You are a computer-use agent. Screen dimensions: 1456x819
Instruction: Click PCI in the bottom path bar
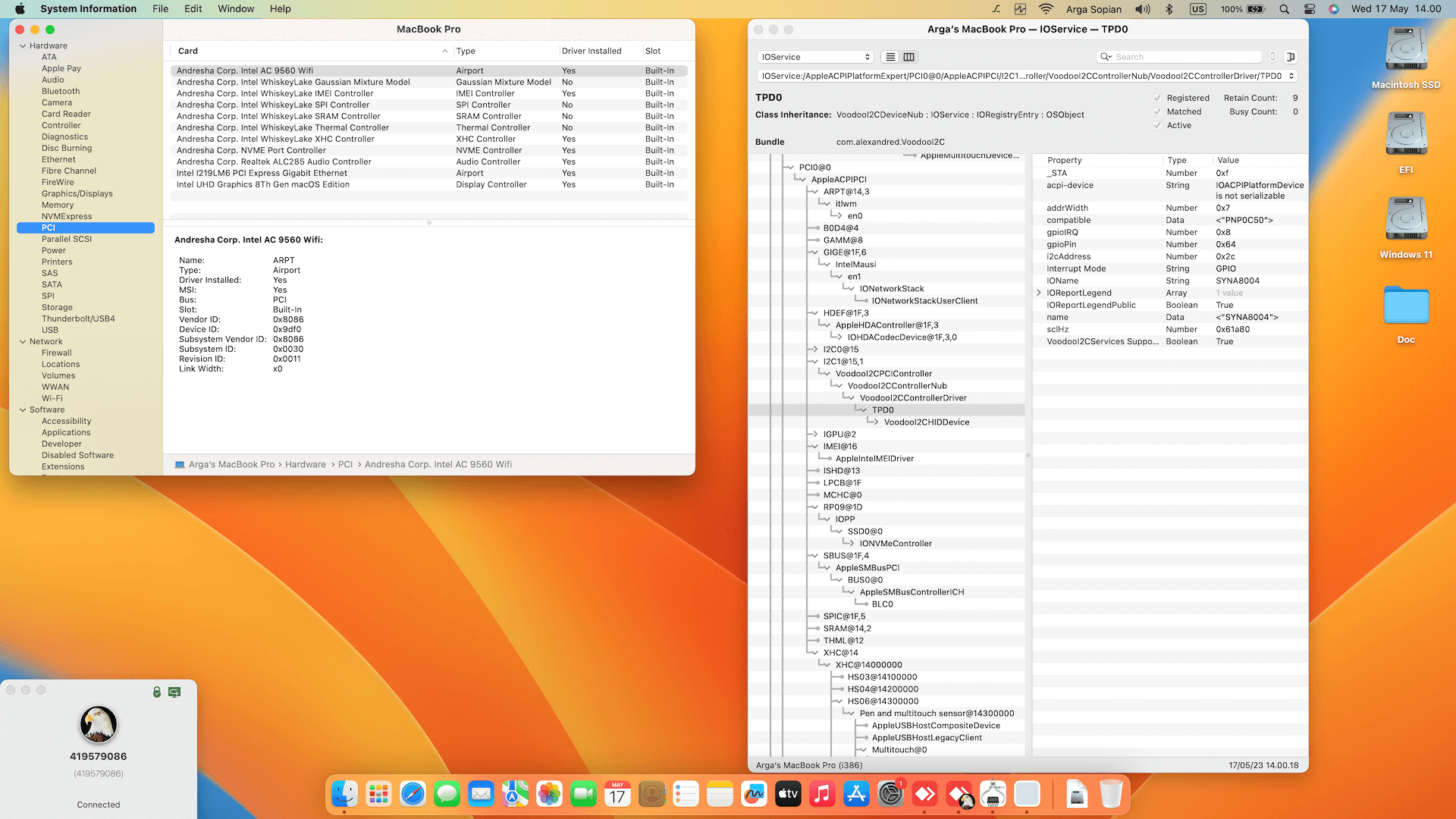click(x=345, y=464)
